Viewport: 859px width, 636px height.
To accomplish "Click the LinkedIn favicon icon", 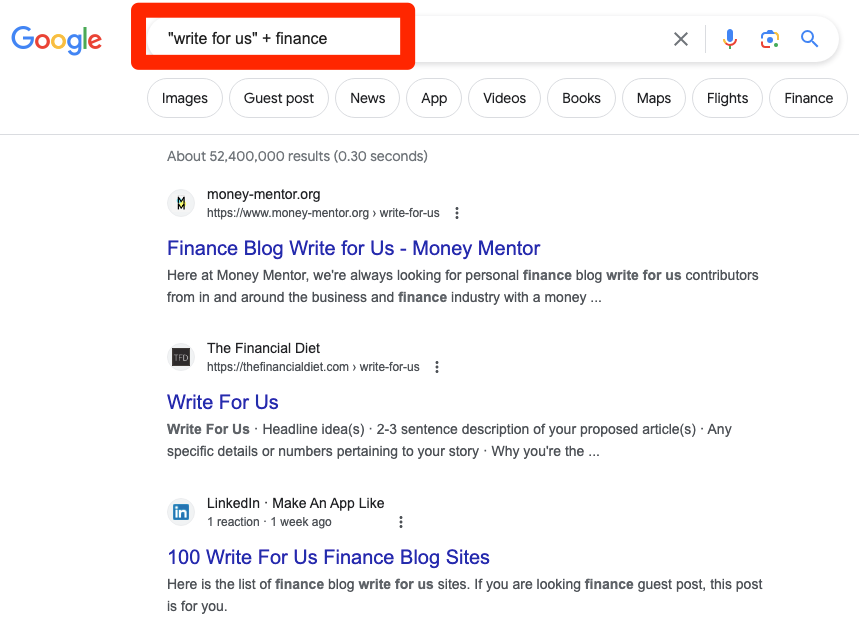I will pos(181,512).
